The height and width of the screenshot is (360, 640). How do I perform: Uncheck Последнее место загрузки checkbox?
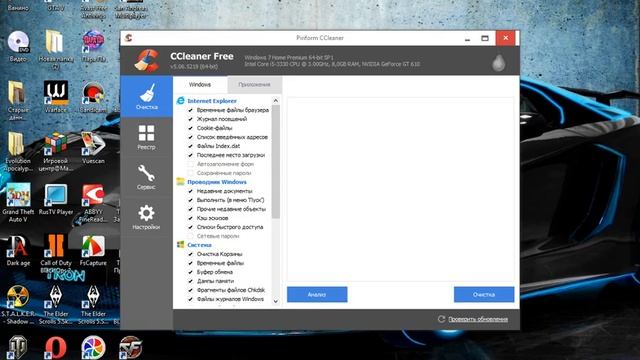[191, 155]
